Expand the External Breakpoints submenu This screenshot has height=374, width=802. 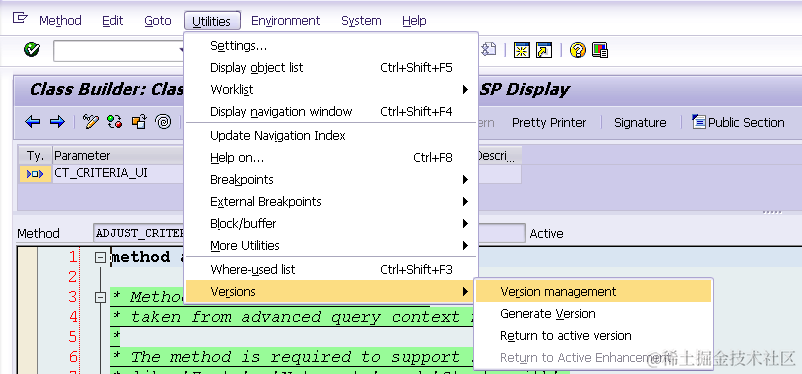tap(331, 202)
